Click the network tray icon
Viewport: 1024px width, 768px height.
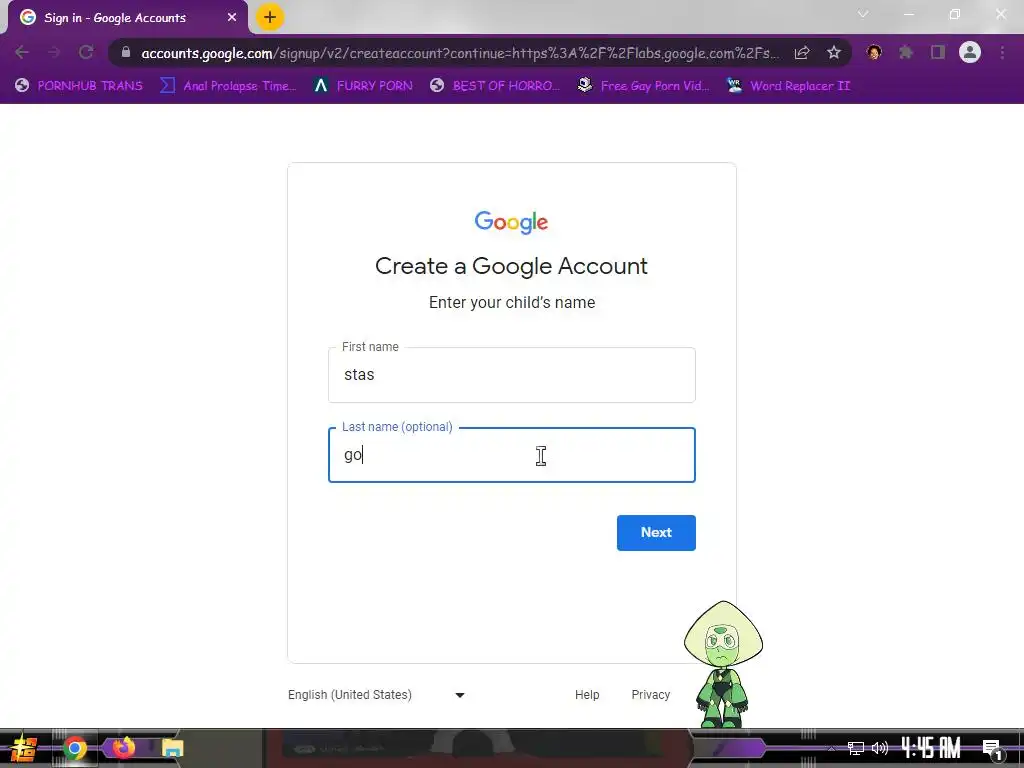(856, 748)
